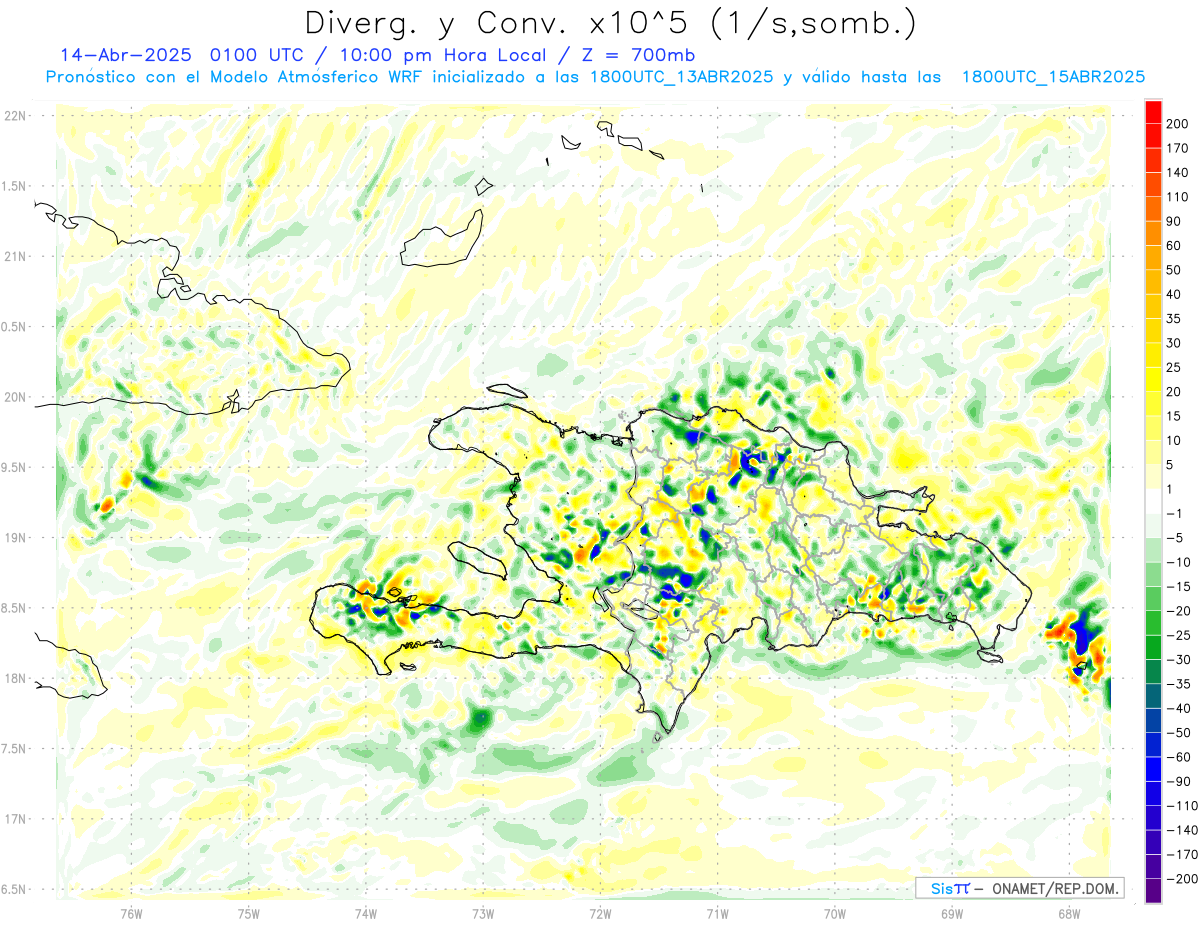Screen dimensions: 1200x927
Task: Click the colorbar value label '200'
Action: coord(1177,124)
